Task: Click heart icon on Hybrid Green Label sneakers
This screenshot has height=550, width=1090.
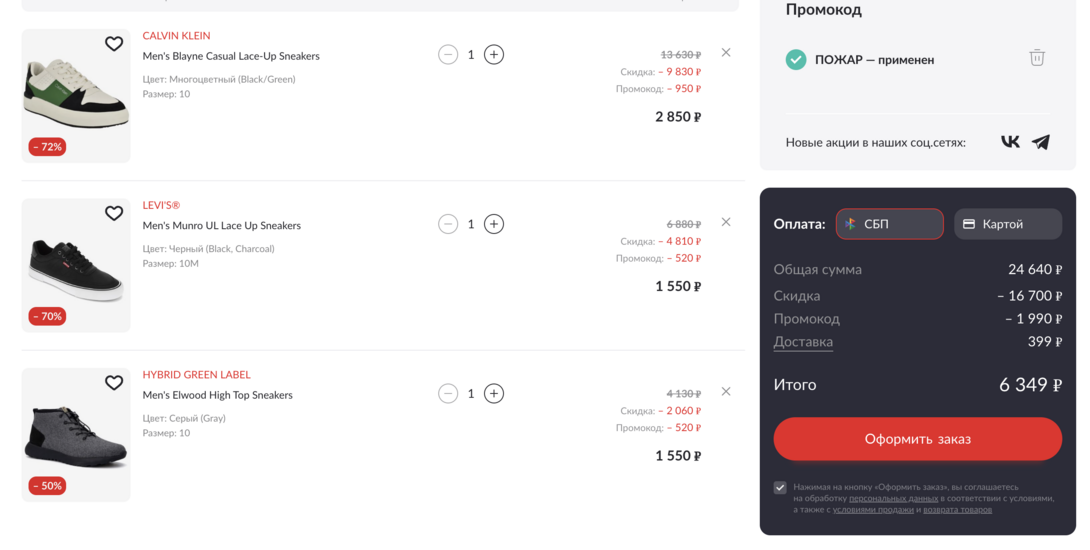Action: click(114, 383)
